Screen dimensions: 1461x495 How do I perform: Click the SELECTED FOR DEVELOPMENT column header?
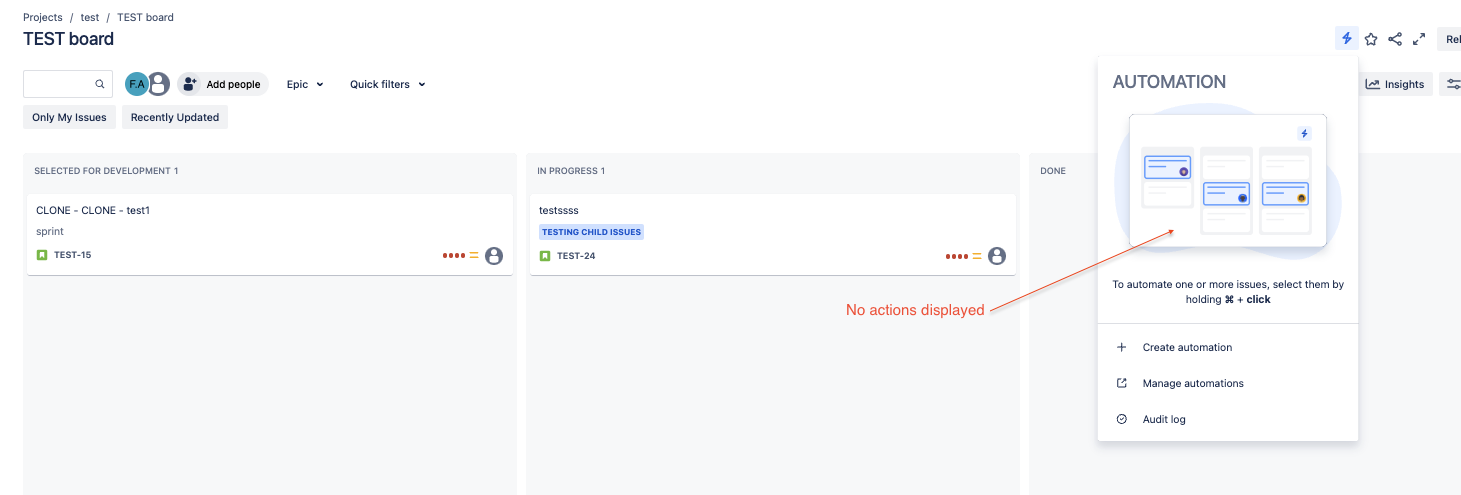point(106,171)
